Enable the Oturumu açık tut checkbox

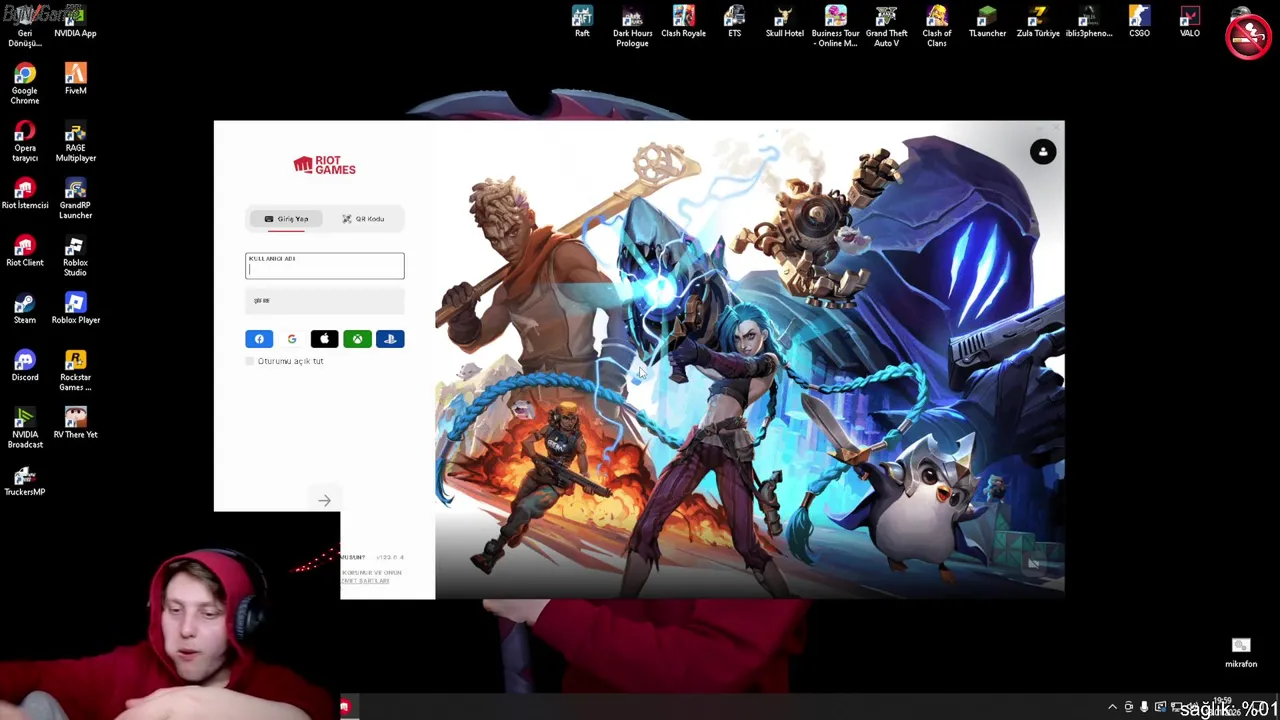tap(250, 361)
